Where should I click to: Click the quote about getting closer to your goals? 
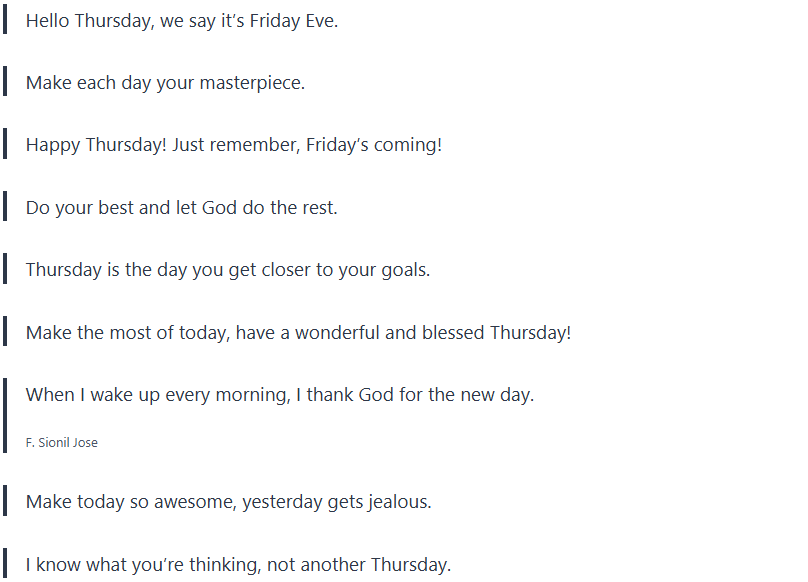tap(228, 270)
